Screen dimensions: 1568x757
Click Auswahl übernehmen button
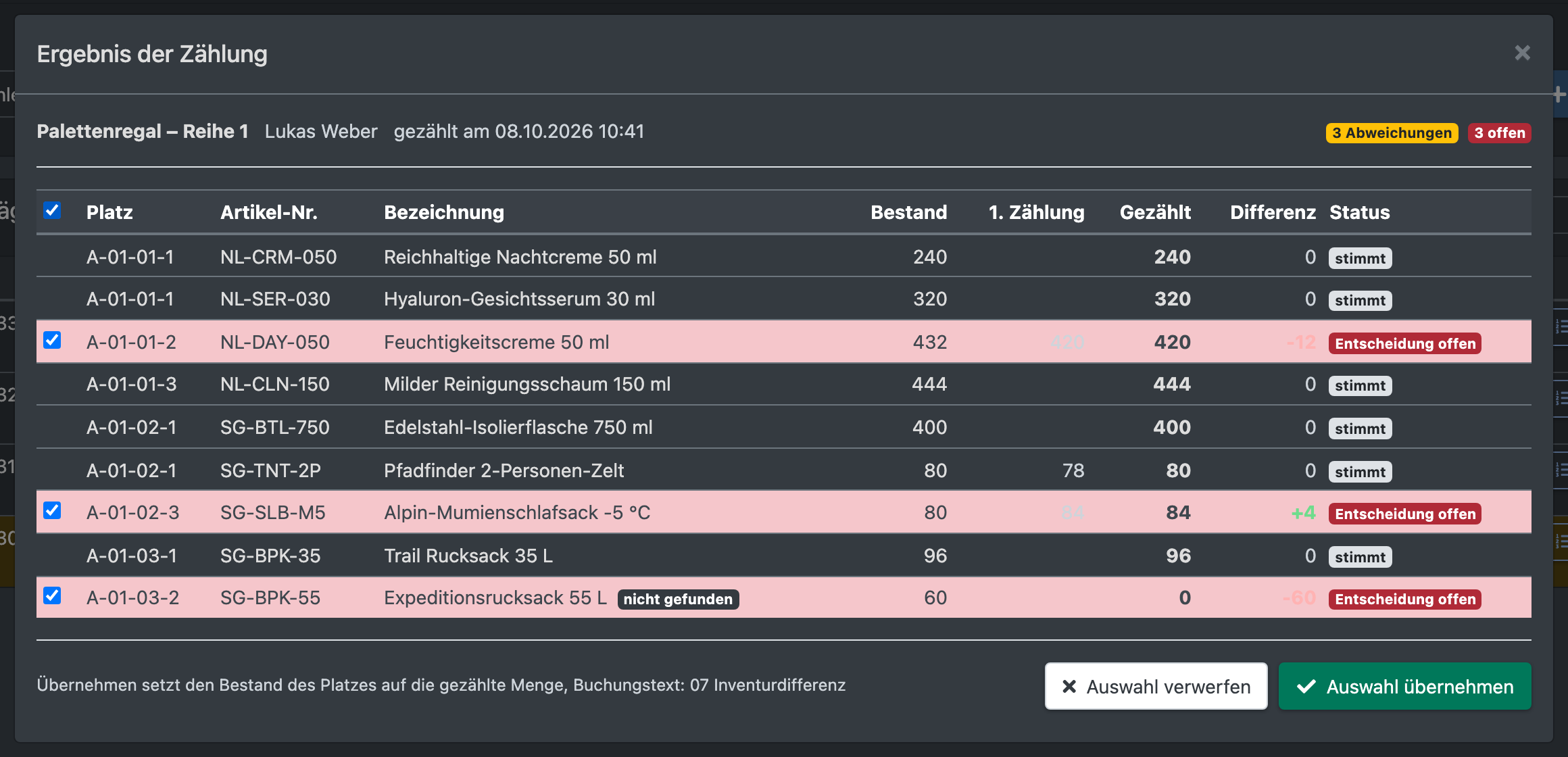(x=1404, y=686)
